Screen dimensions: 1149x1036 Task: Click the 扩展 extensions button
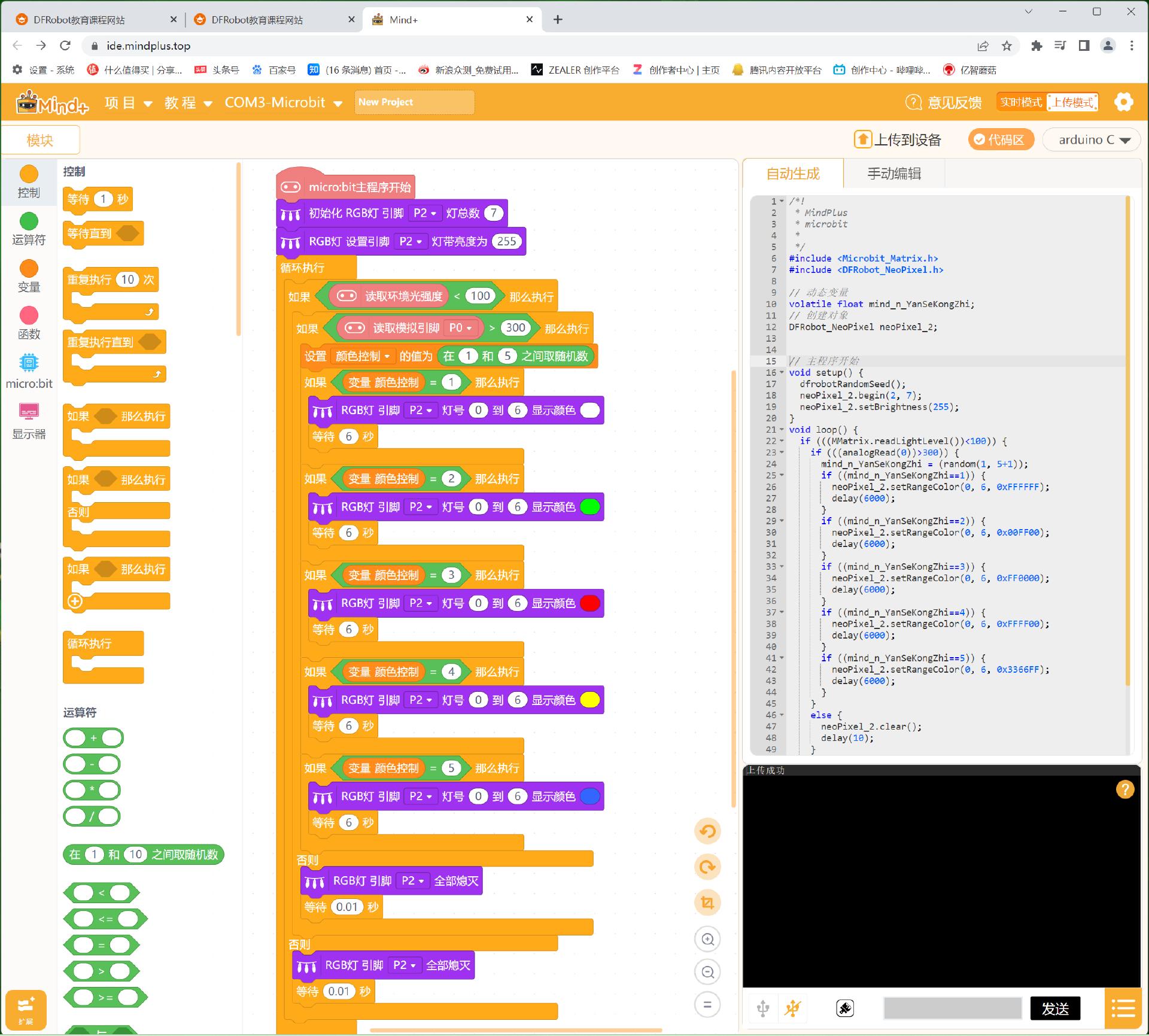(26, 1010)
